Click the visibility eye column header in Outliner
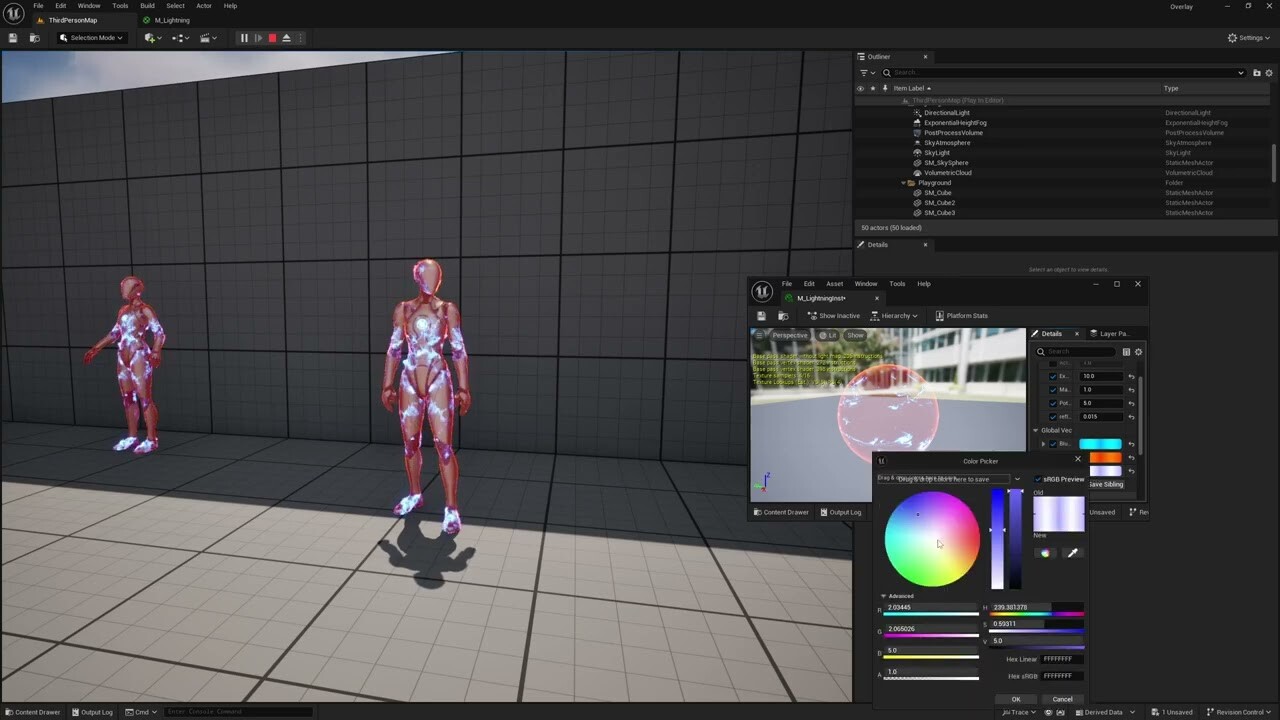 tap(860, 88)
